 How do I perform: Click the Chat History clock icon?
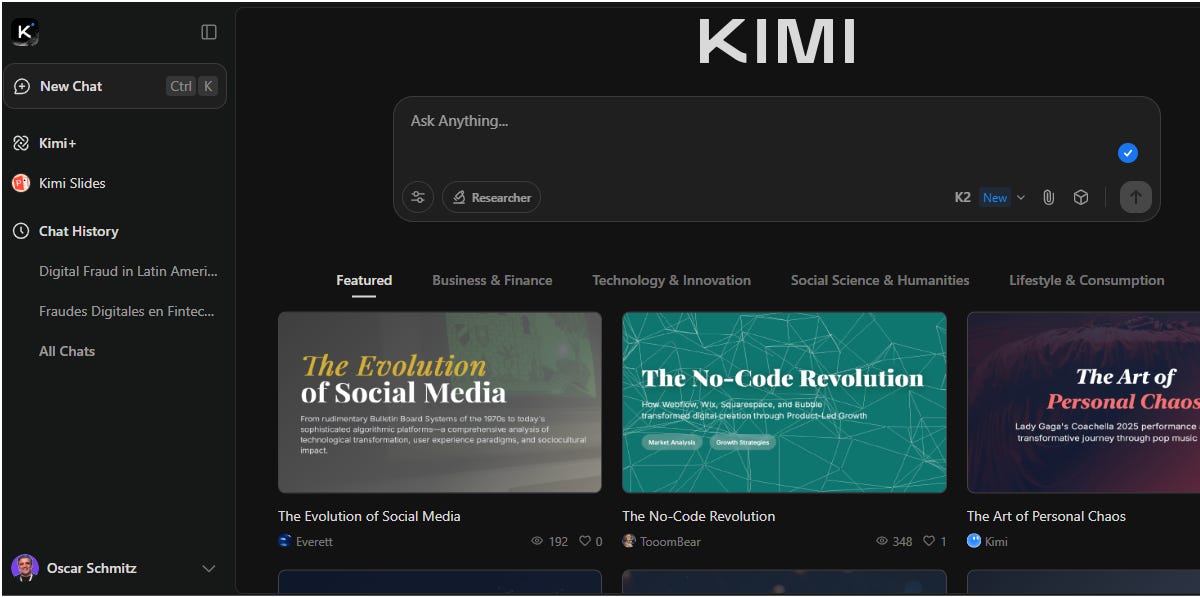pyautogui.click(x=21, y=231)
